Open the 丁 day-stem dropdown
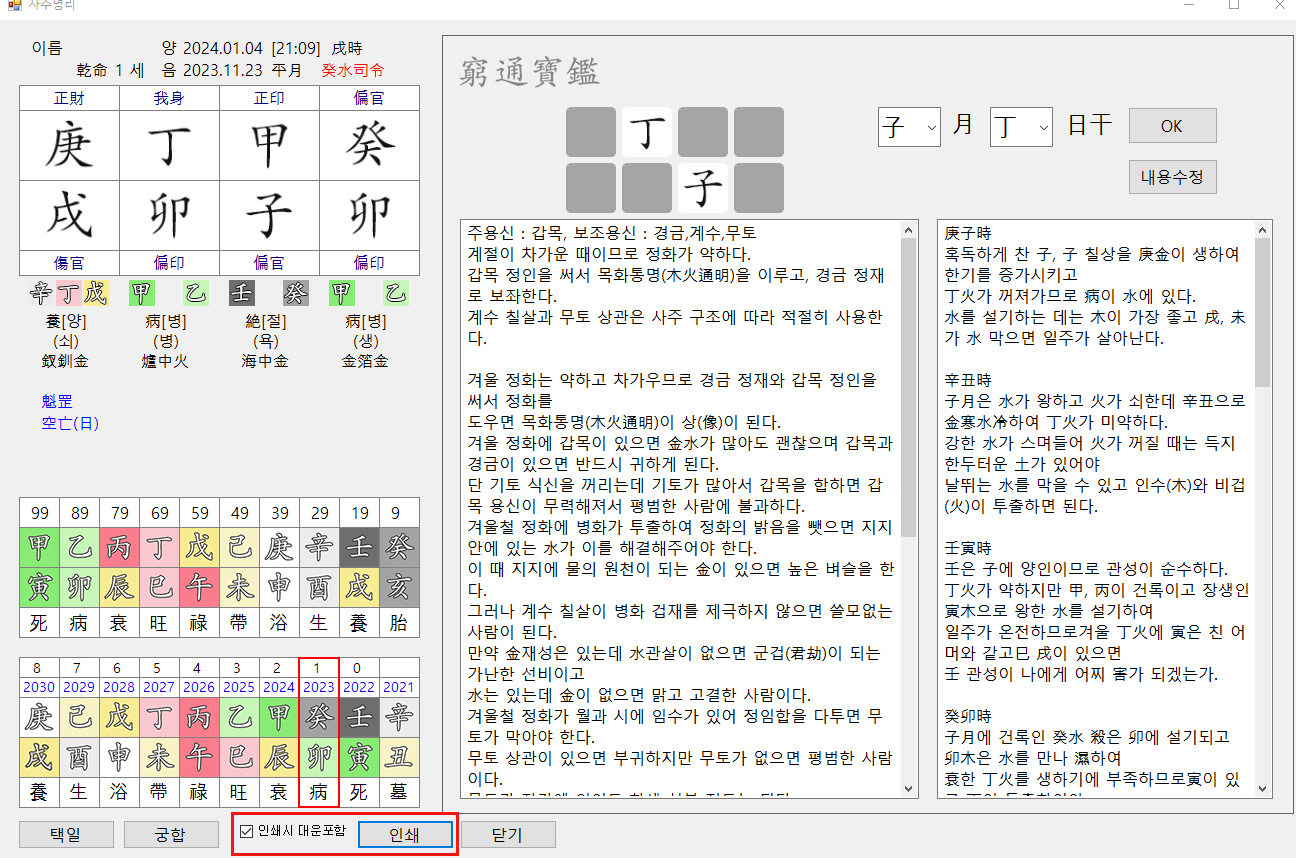Image resolution: width=1296 pixels, height=858 pixels. click(x=1021, y=127)
